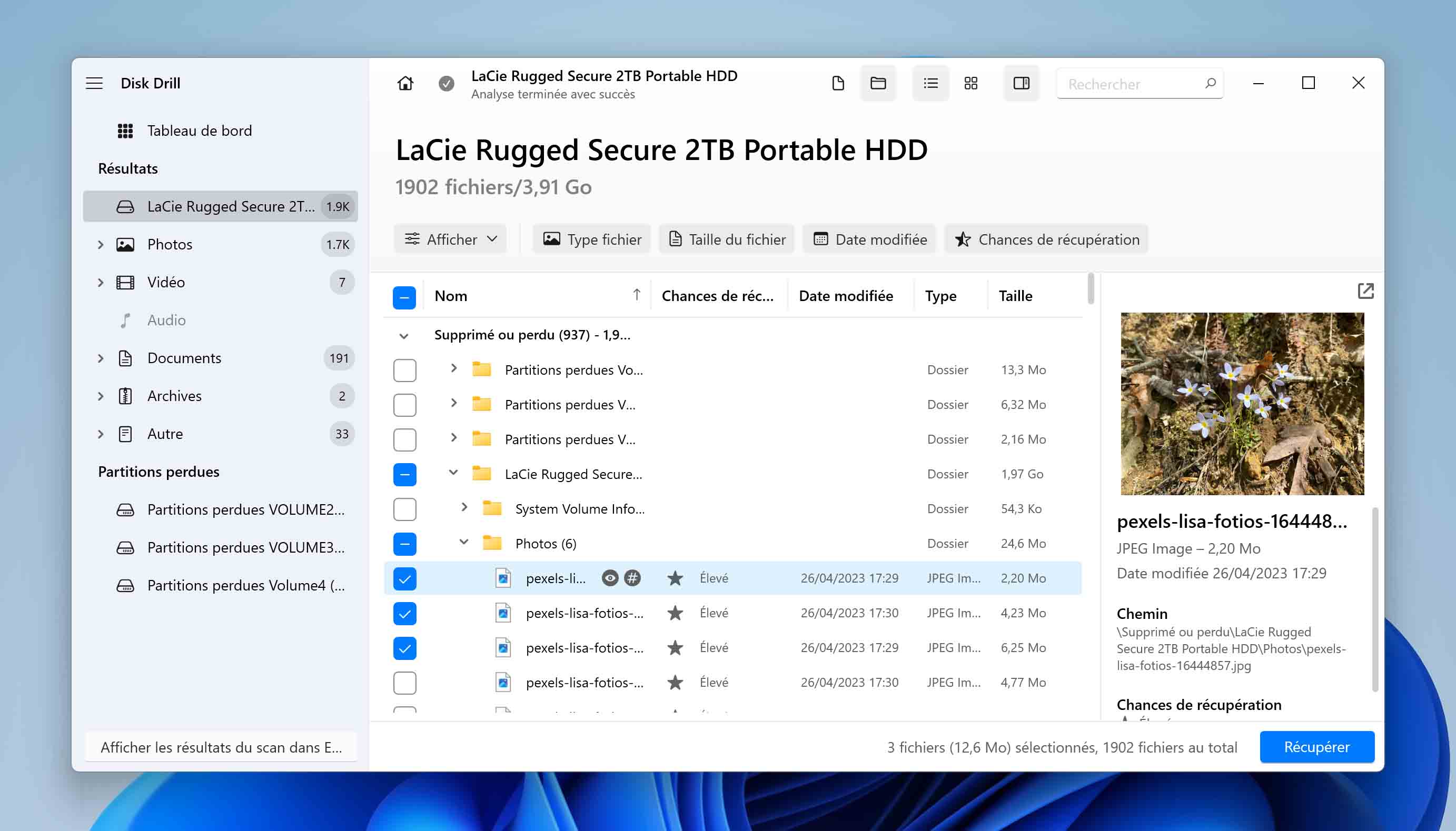Check the 4,77 Mo pexels file
This screenshot has width=1456, height=831.
(x=404, y=683)
